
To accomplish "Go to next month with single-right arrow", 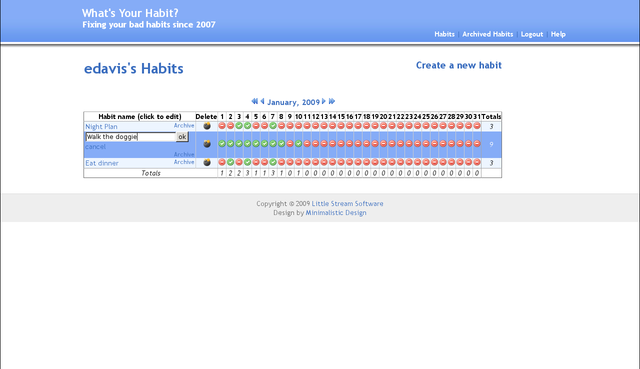I will pos(324,101).
